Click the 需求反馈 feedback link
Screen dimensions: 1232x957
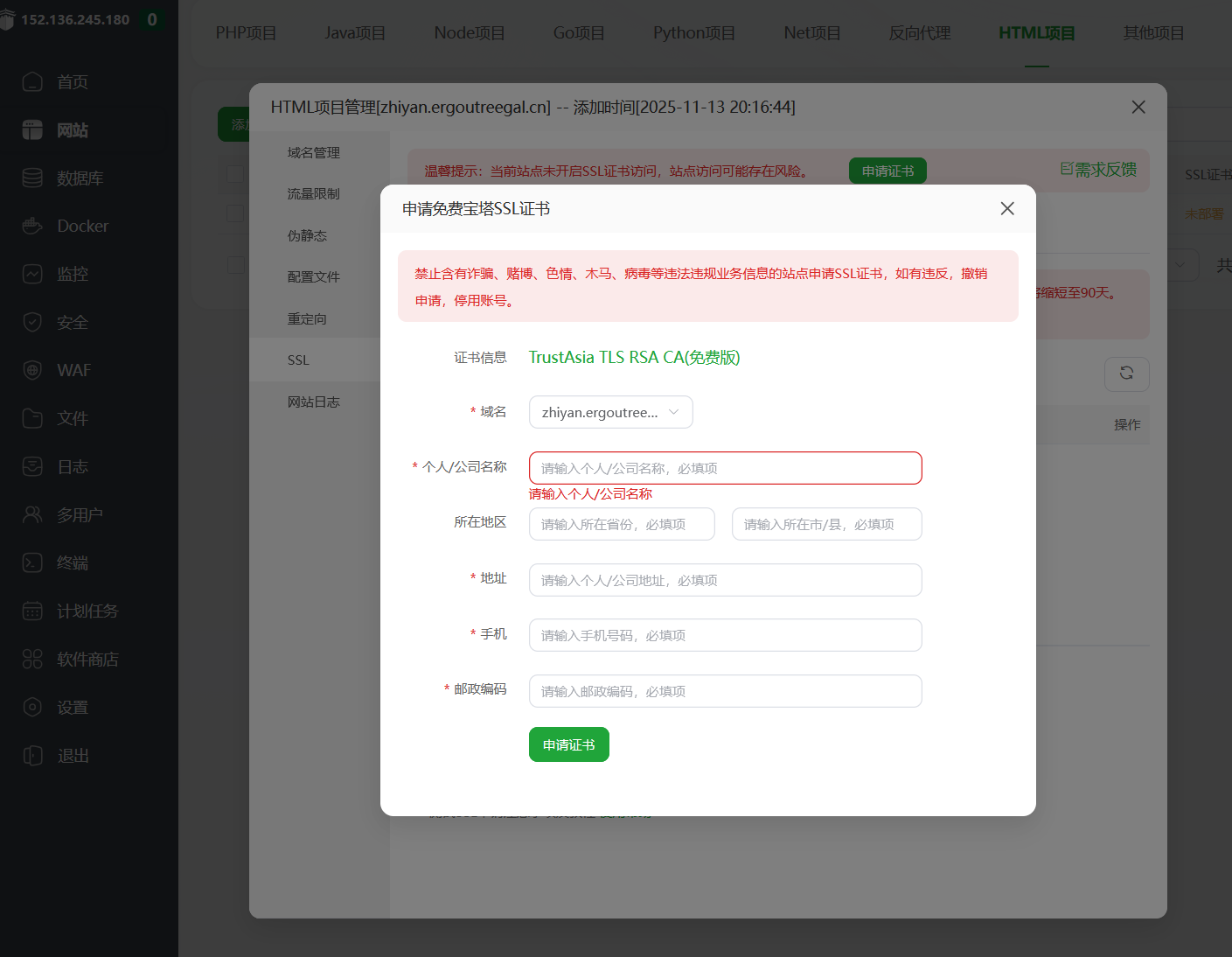1099,170
